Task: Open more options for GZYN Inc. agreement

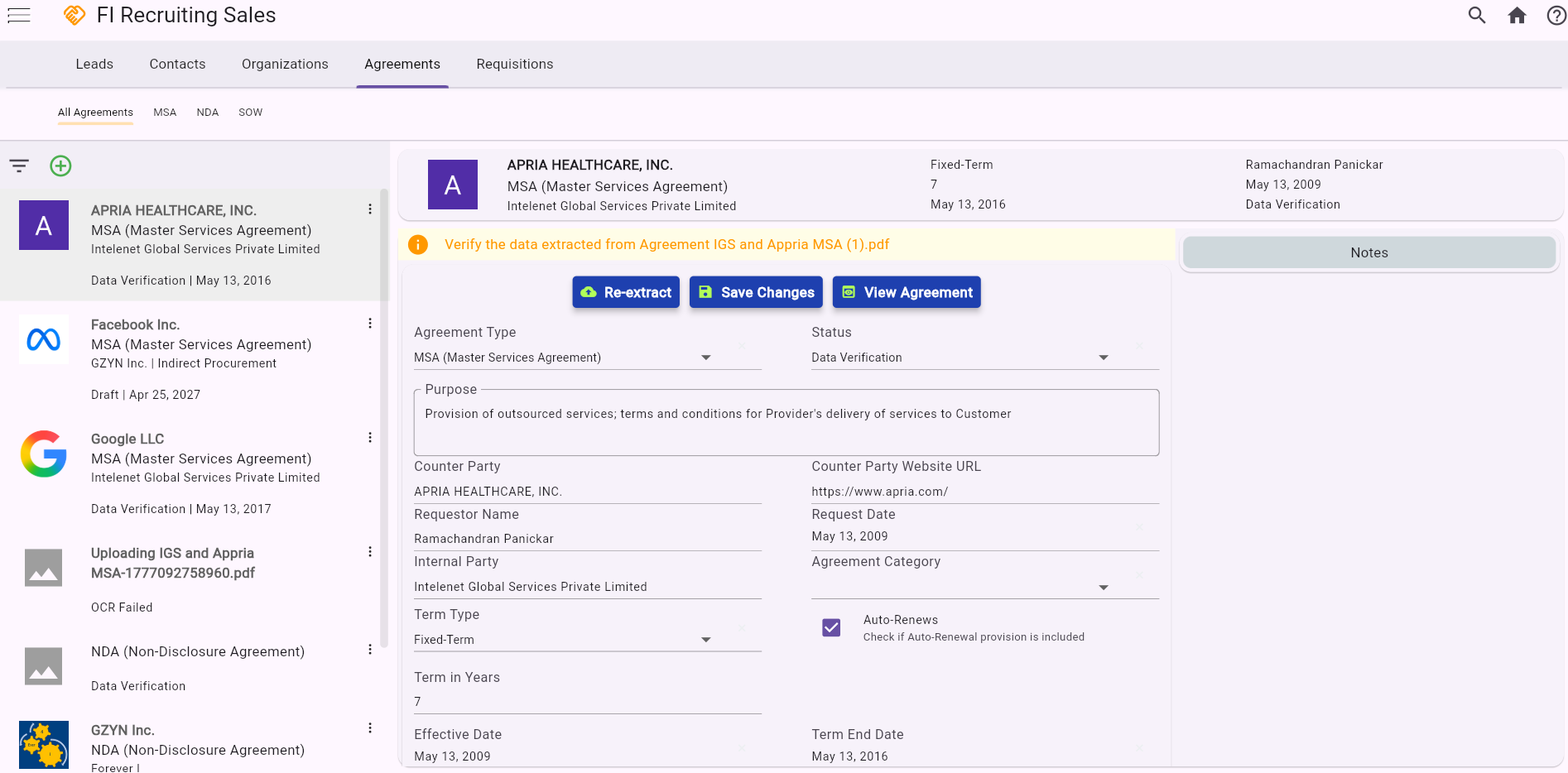Action: click(370, 728)
